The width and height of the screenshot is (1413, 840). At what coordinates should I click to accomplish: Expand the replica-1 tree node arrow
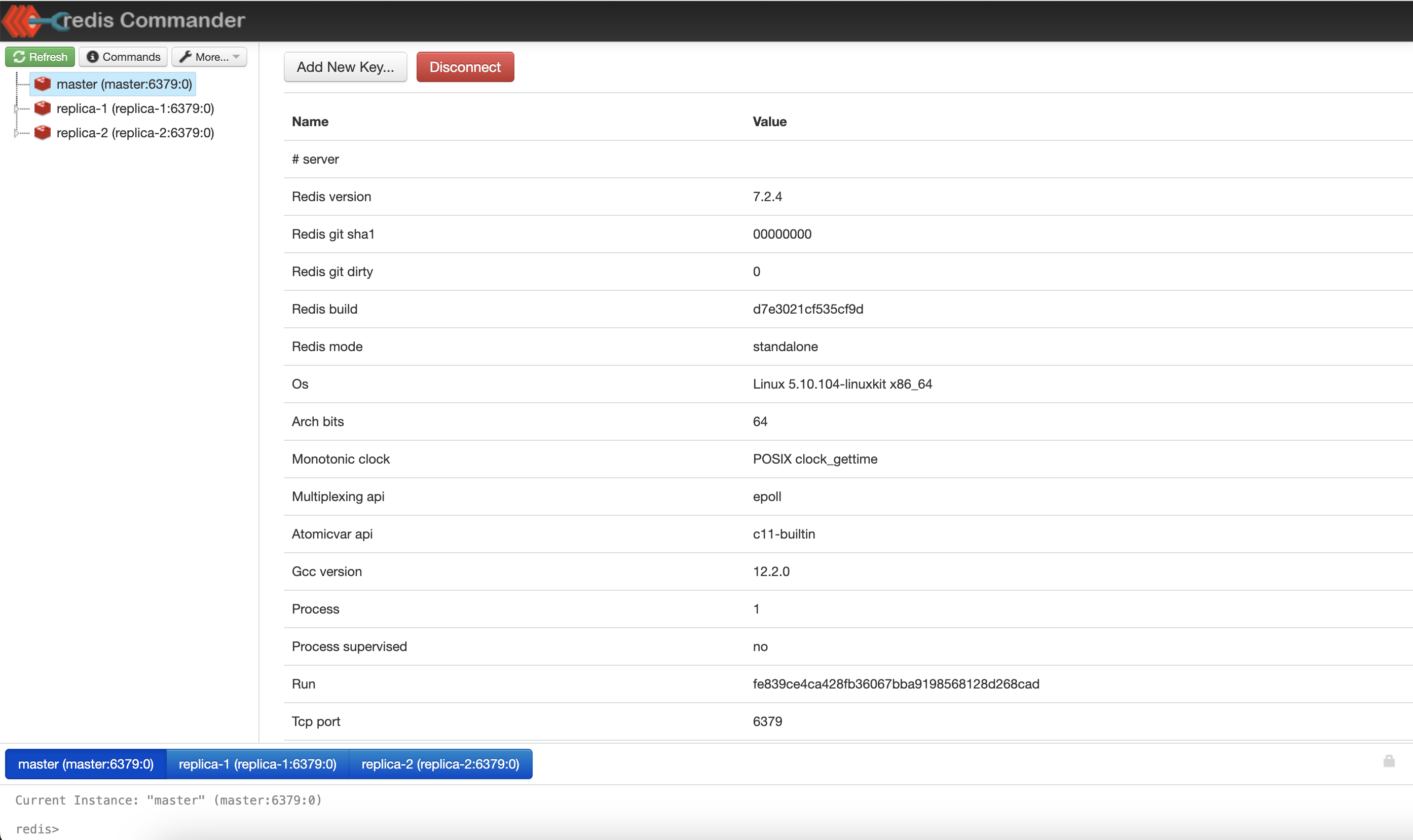click(16, 108)
